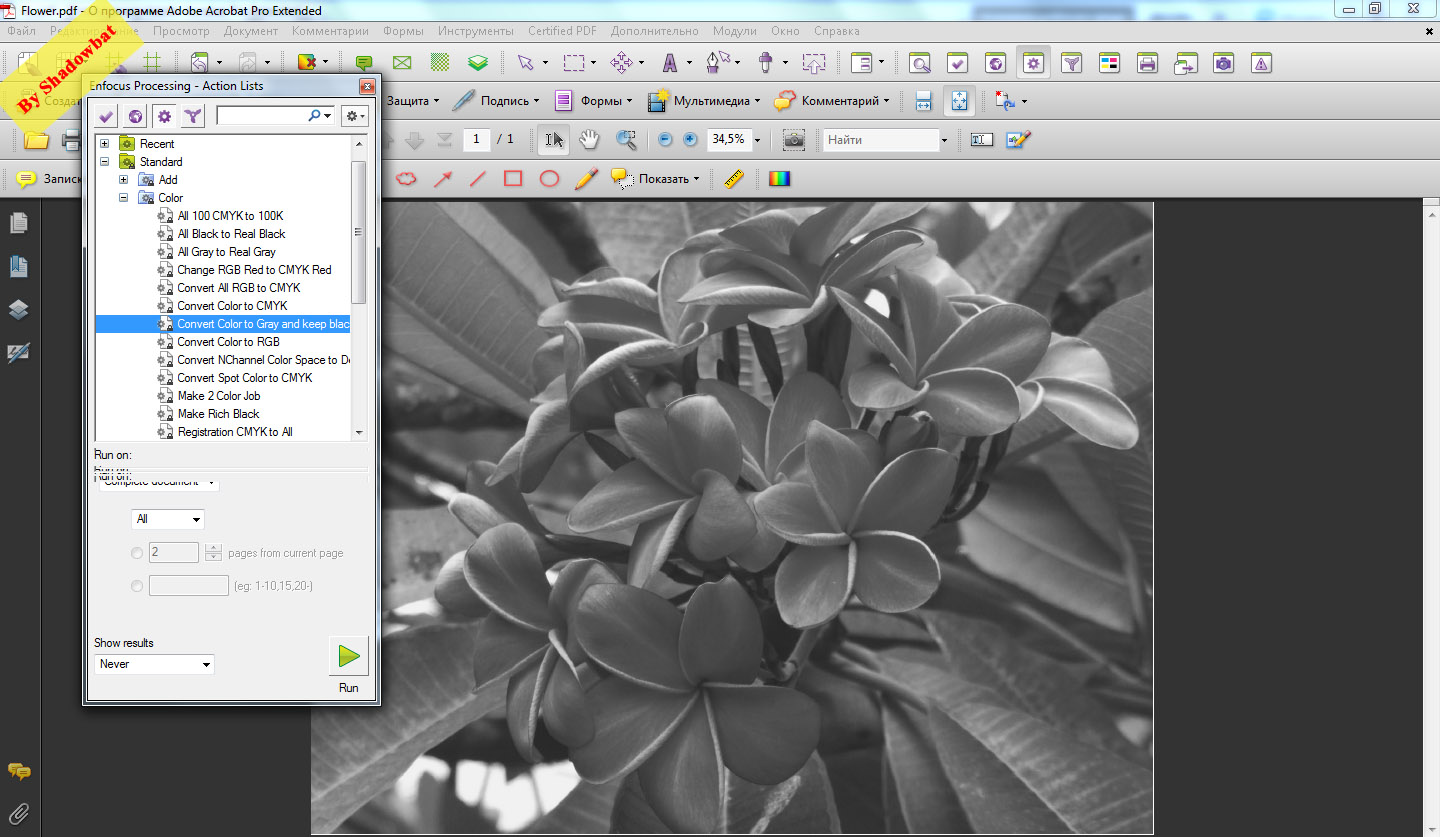The width and height of the screenshot is (1440, 837).
Task: Open the Комментарий toolbar button
Action: click(833, 101)
